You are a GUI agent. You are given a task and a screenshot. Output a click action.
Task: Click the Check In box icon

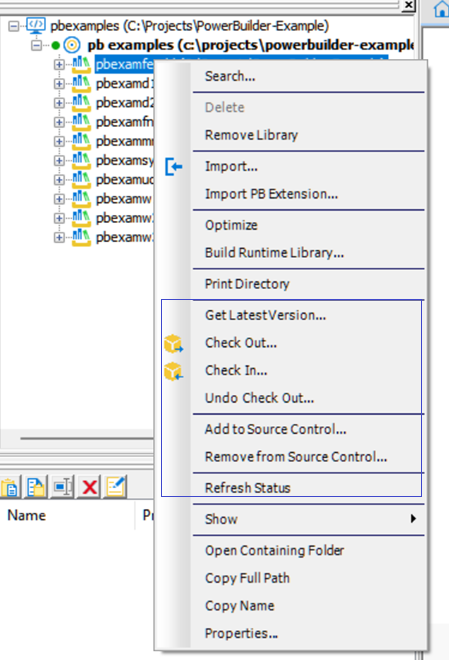pos(173,371)
